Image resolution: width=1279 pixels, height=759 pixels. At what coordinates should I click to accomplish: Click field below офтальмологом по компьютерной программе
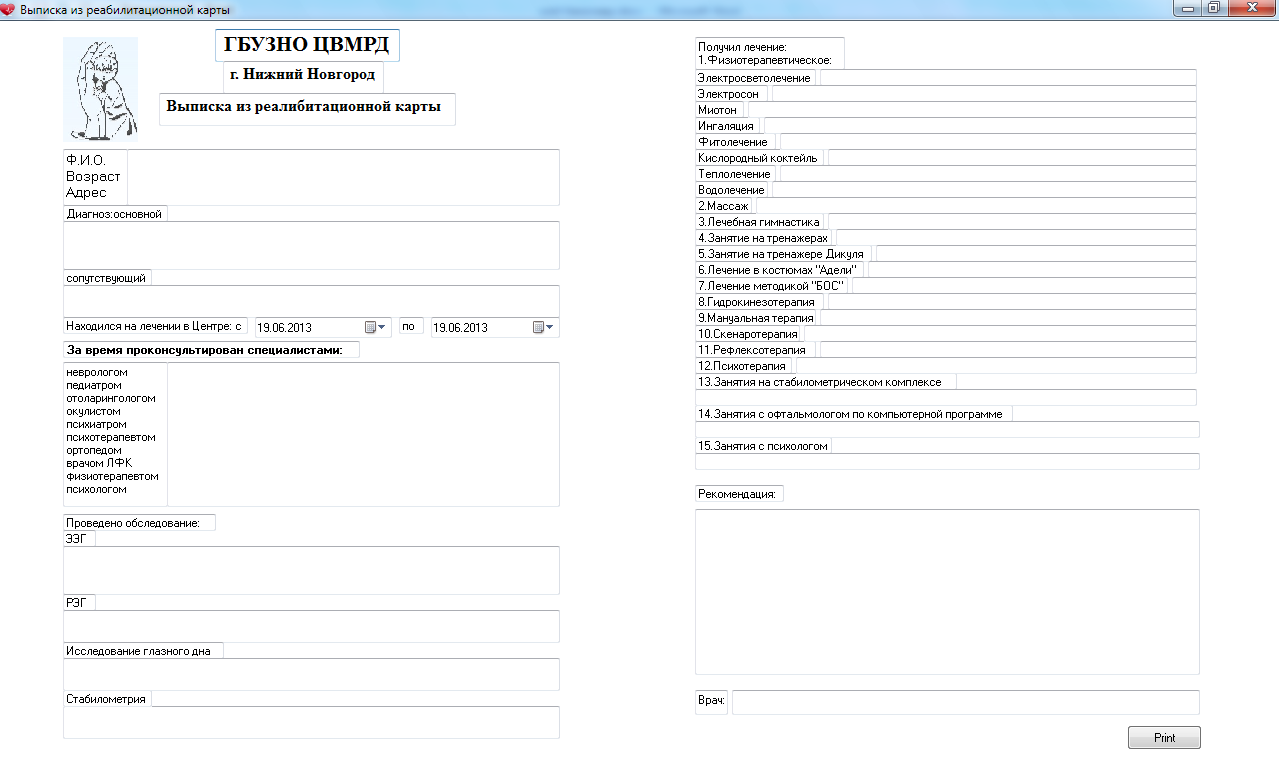click(947, 429)
